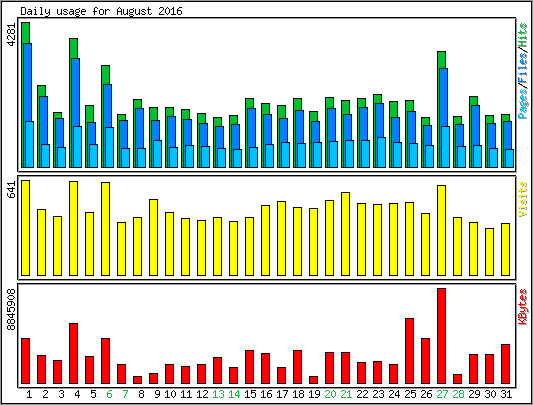Viewport: 533px width, 405px height.
Task: Click the "Daily usage for August 2016" title
Action: pyautogui.click(x=101, y=11)
